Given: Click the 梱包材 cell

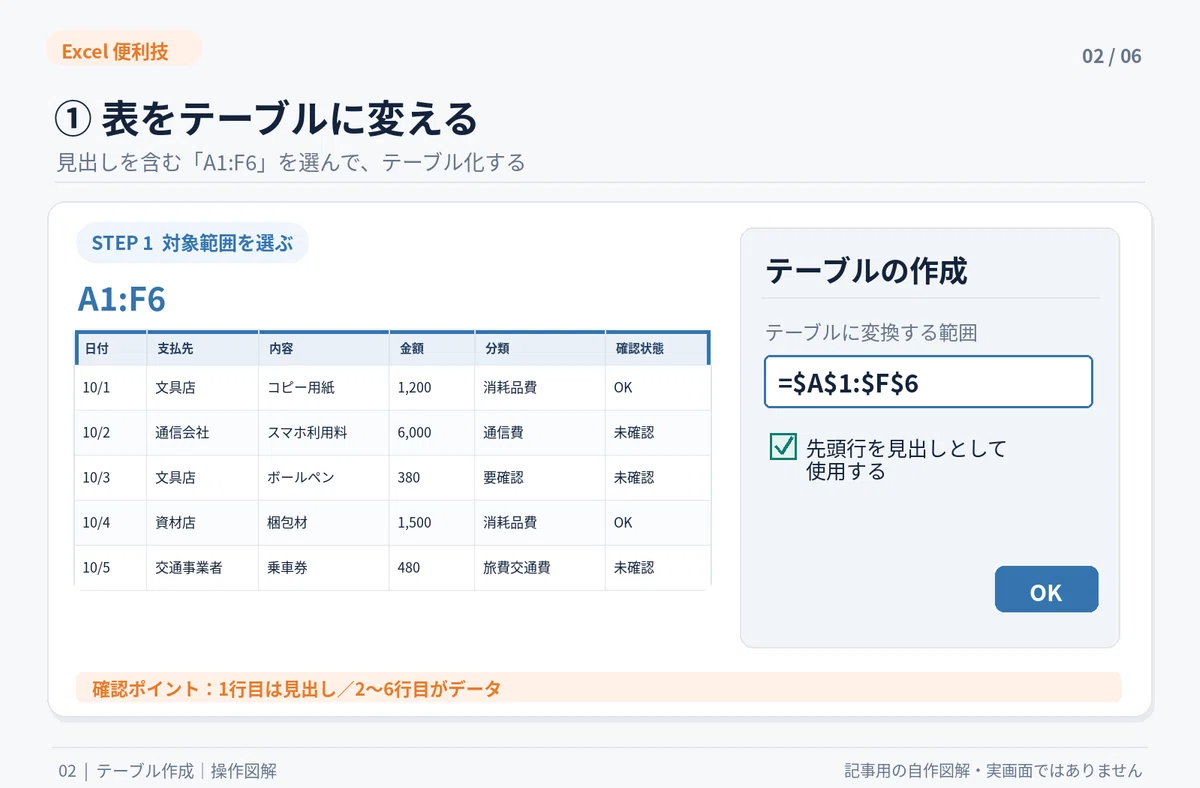Looking at the screenshot, I should (324, 523).
